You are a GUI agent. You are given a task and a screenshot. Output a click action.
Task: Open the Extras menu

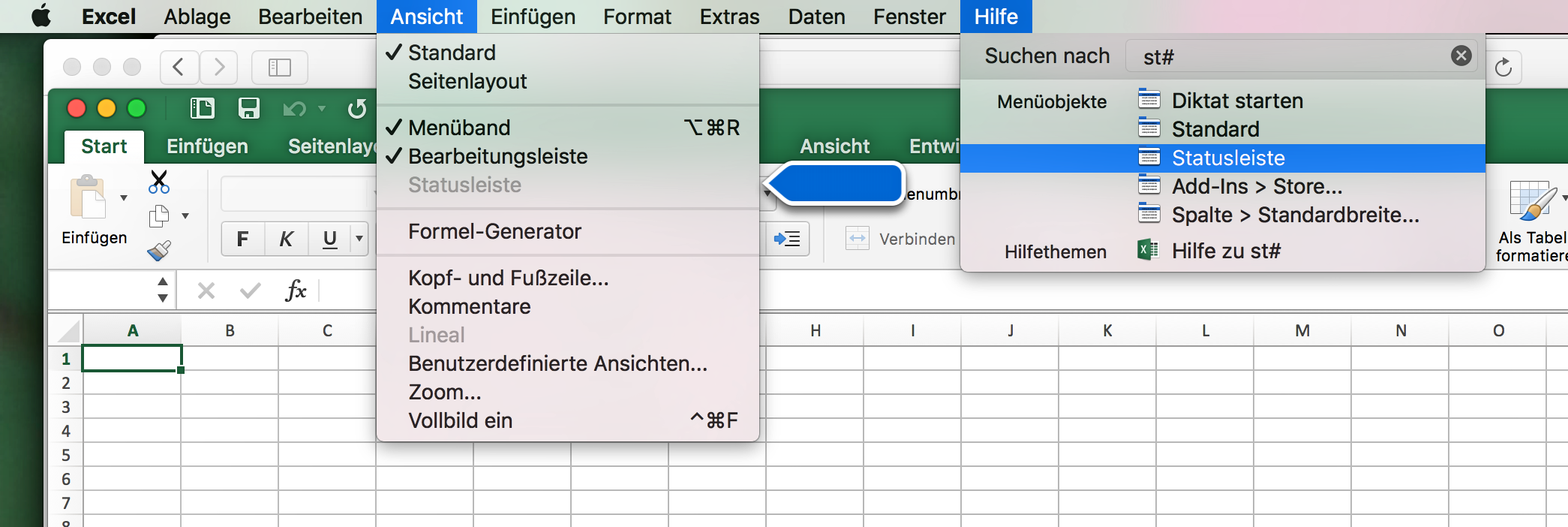point(730,17)
